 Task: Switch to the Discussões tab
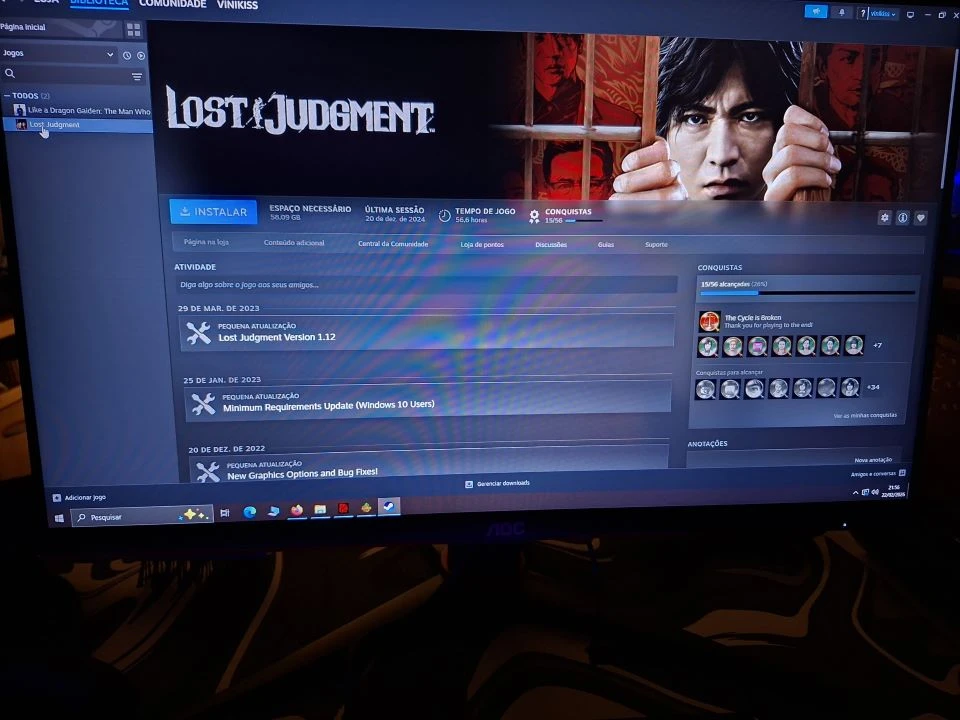coord(550,245)
